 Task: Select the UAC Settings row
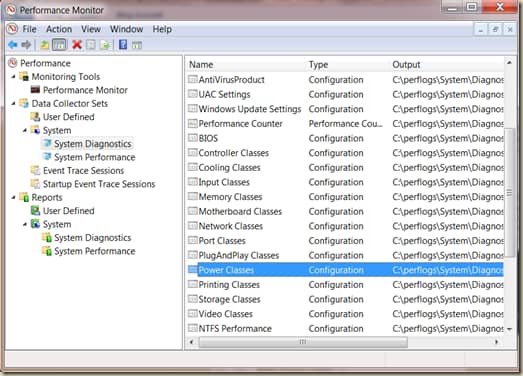pyautogui.click(x=346, y=94)
